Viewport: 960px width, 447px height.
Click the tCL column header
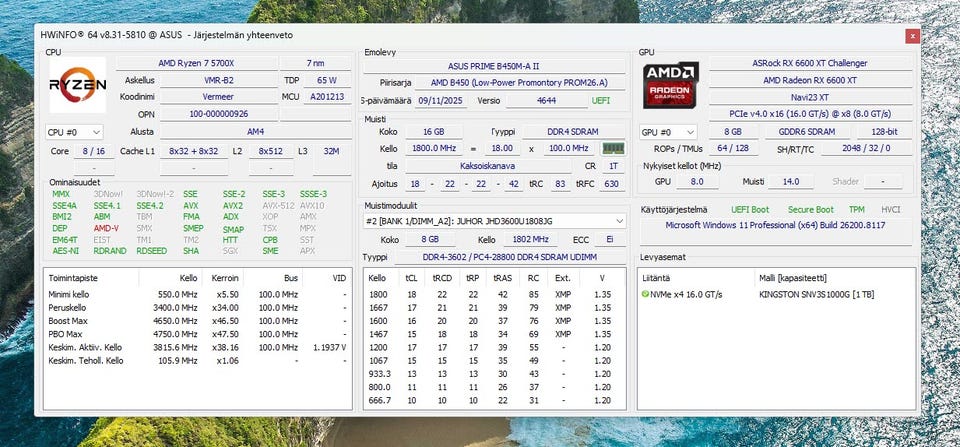tap(411, 278)
